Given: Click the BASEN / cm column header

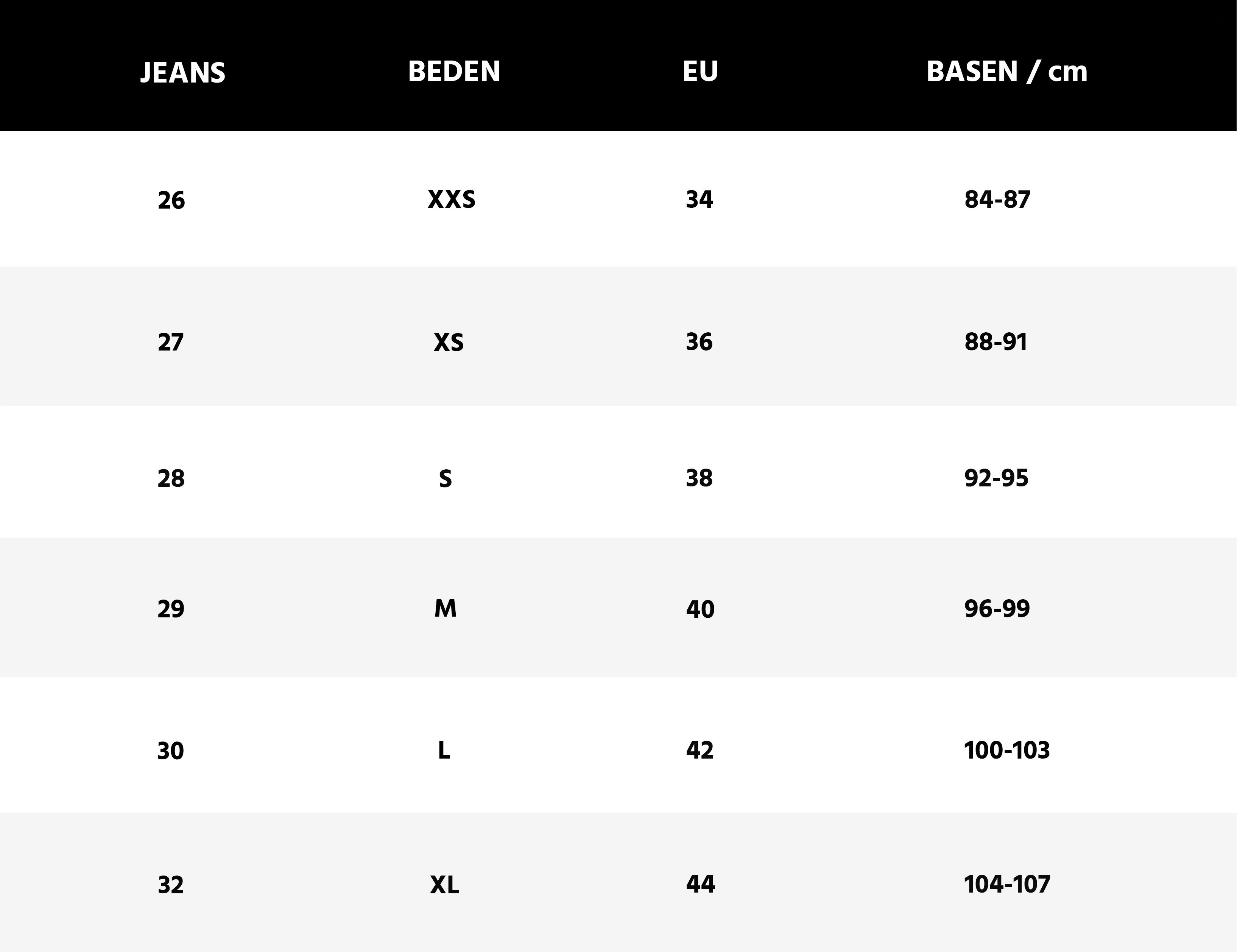Looking at the screenshot, I should coord(1006,72).
